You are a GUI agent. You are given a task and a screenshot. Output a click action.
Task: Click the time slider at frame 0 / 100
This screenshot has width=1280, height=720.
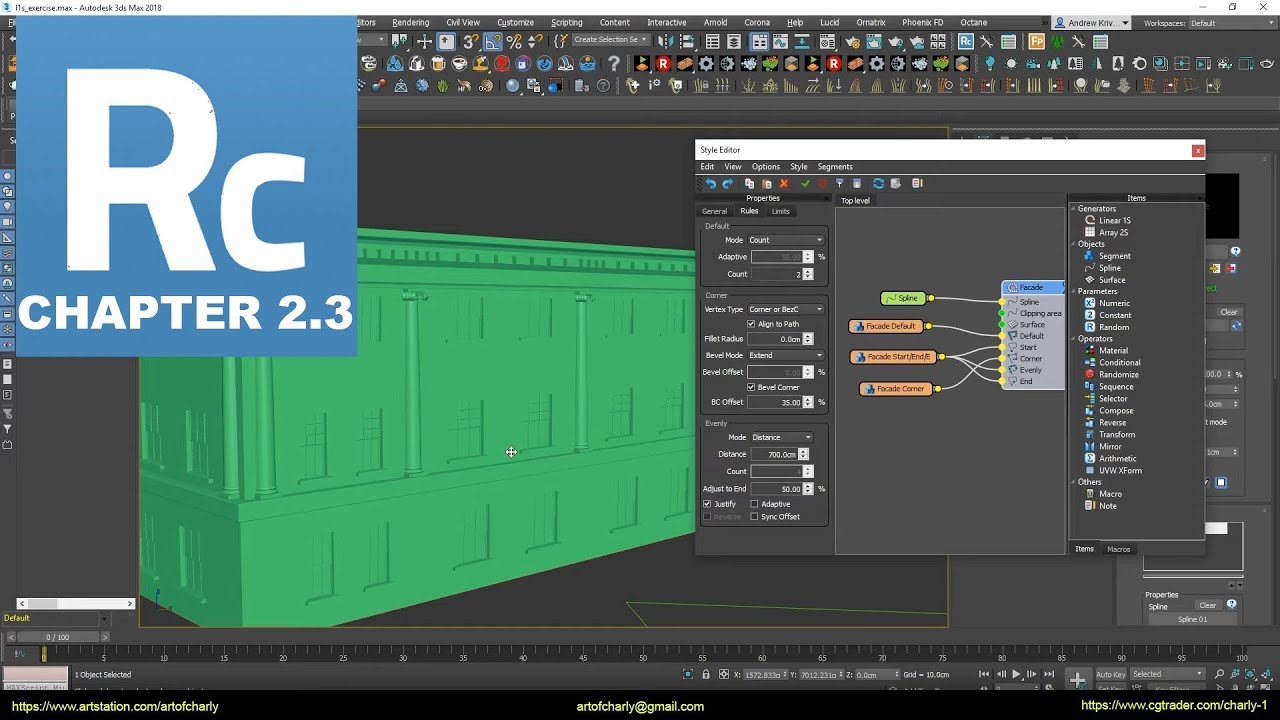pyautogui.click(x=57, y=637)
